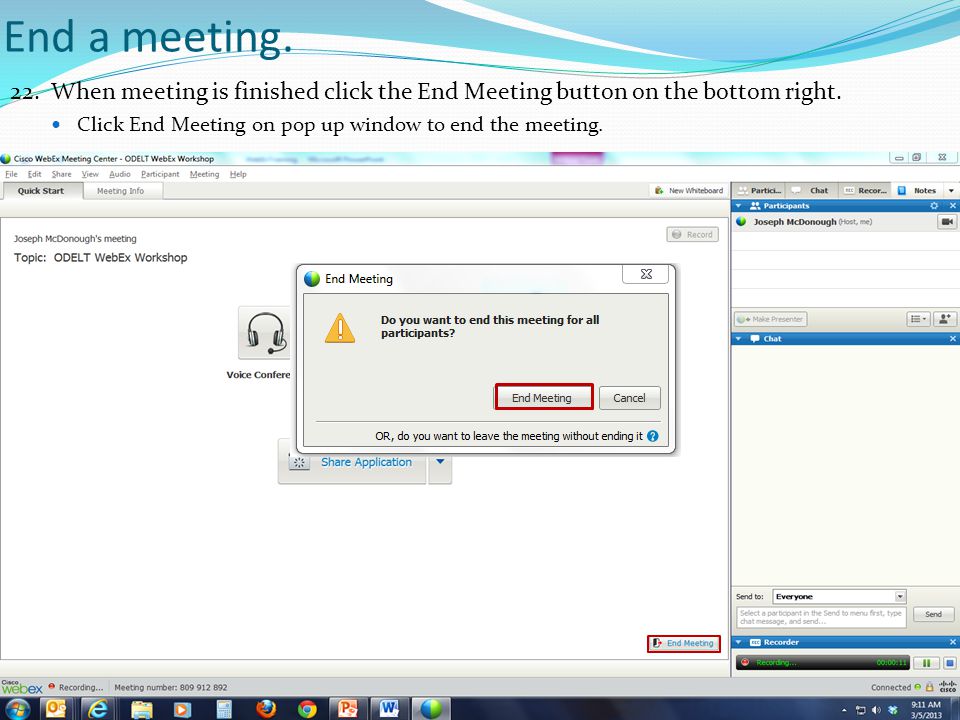Close the Recorder panel
Viewport: 960px width, 720px height.
[x=953, y=642]
